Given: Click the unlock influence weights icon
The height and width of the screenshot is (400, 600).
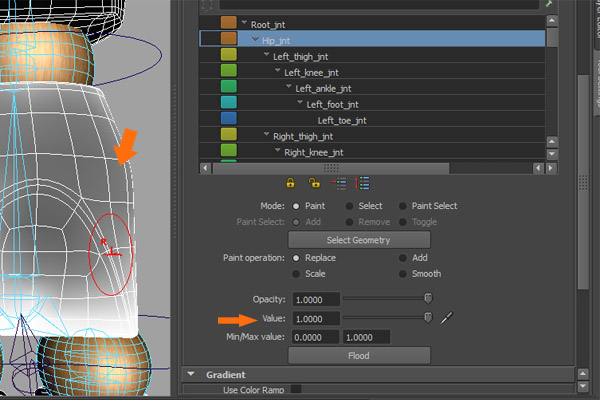Looking at the screenshot, I should click(314, 184).
